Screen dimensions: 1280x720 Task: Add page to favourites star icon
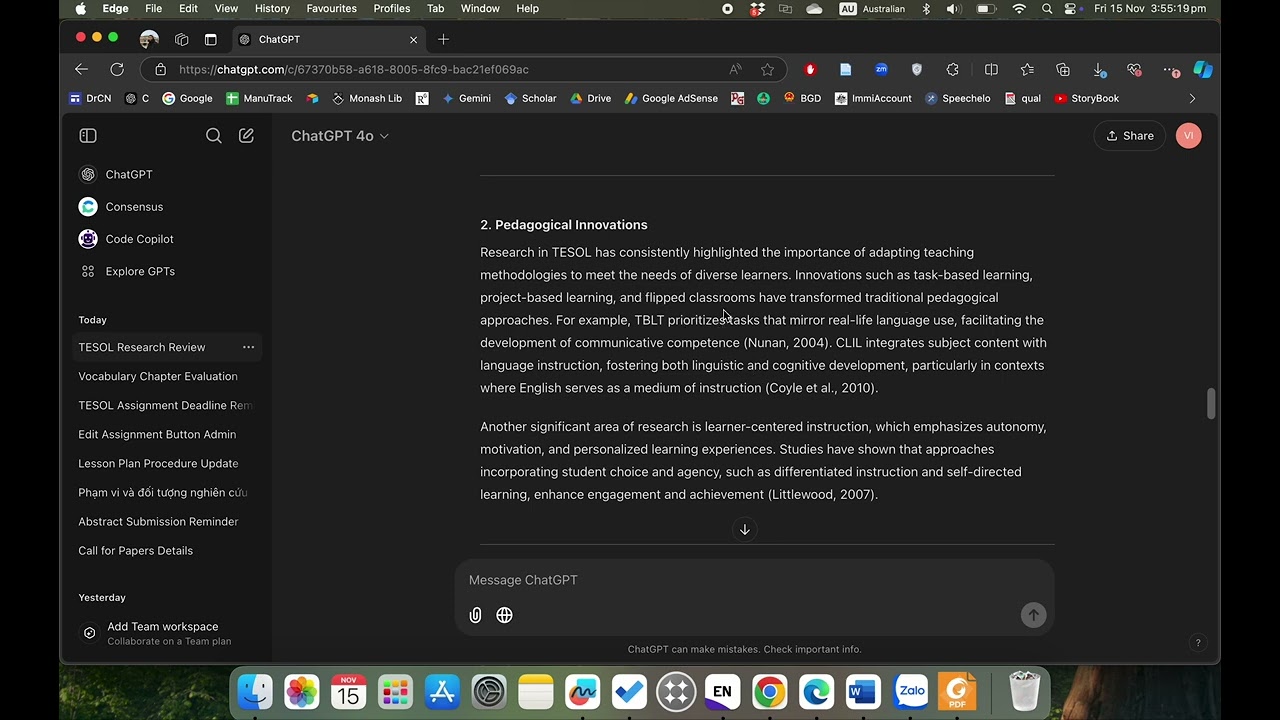[767, 69]
